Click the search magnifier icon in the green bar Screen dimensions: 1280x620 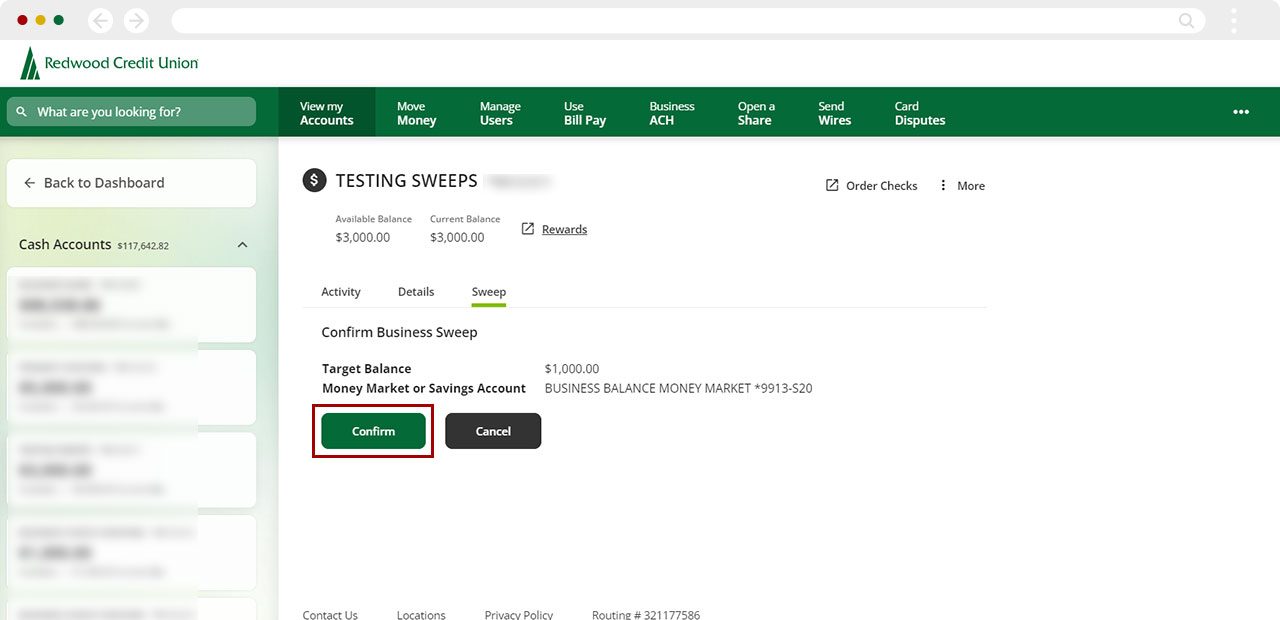[22, 112]
